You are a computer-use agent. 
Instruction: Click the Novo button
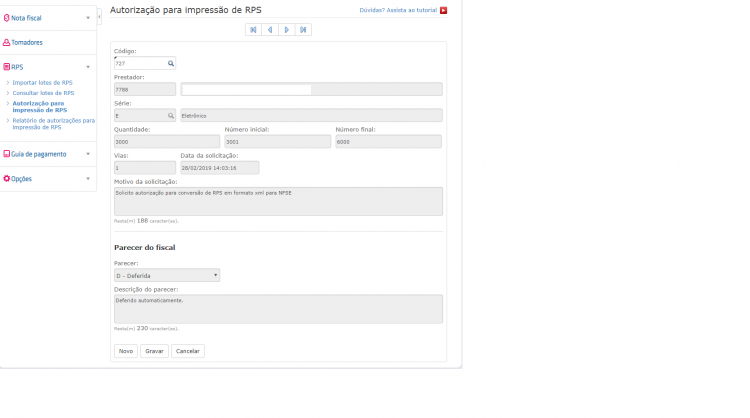(x=126, y=351)
